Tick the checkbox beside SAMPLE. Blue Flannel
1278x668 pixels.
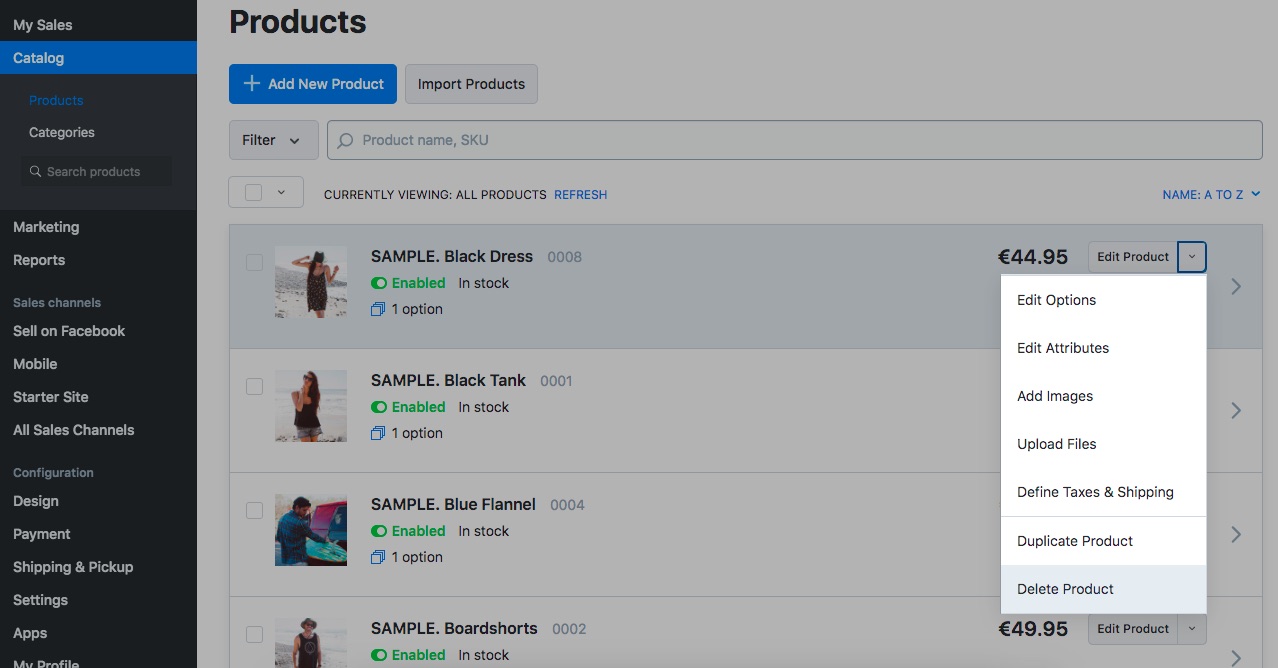click(x=254, y=510)
